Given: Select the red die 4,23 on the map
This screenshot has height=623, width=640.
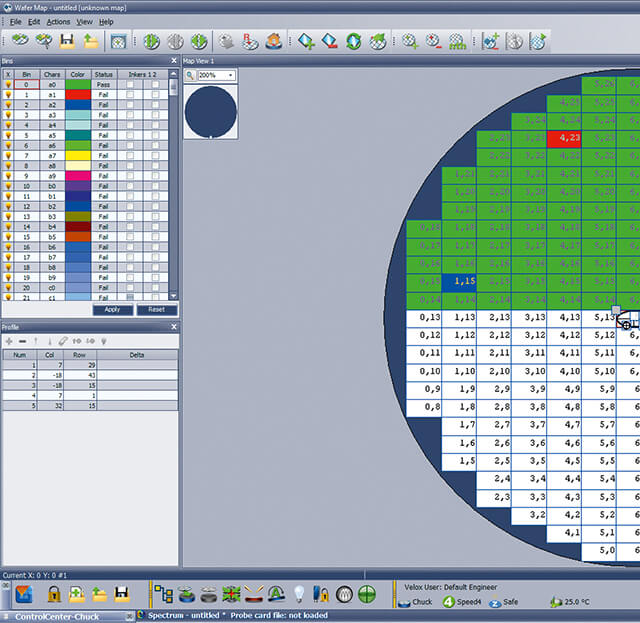Looking at the screenshot, I should click(564, 138).
